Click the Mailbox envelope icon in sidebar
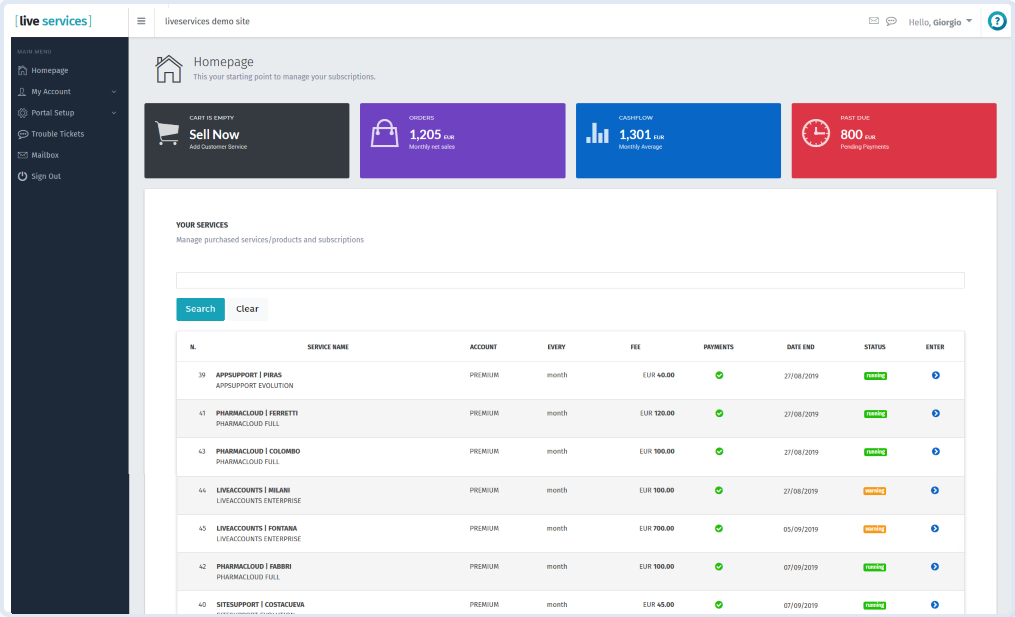 (x=23, y=155)
